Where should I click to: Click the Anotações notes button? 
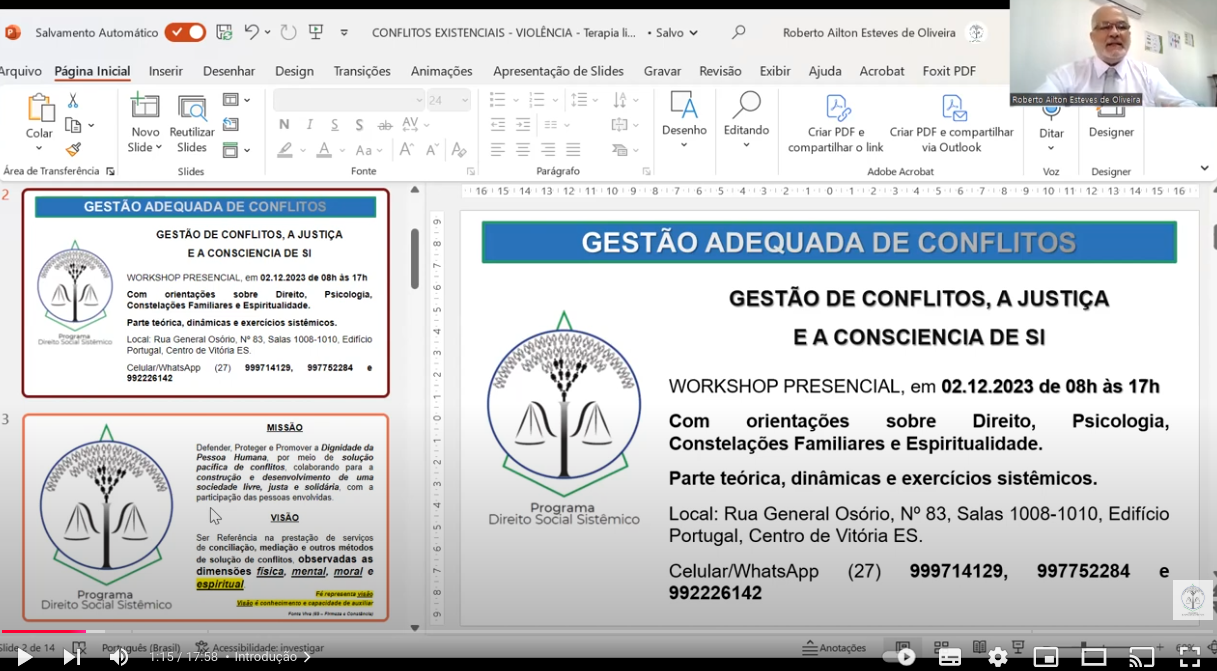point(835,647)
